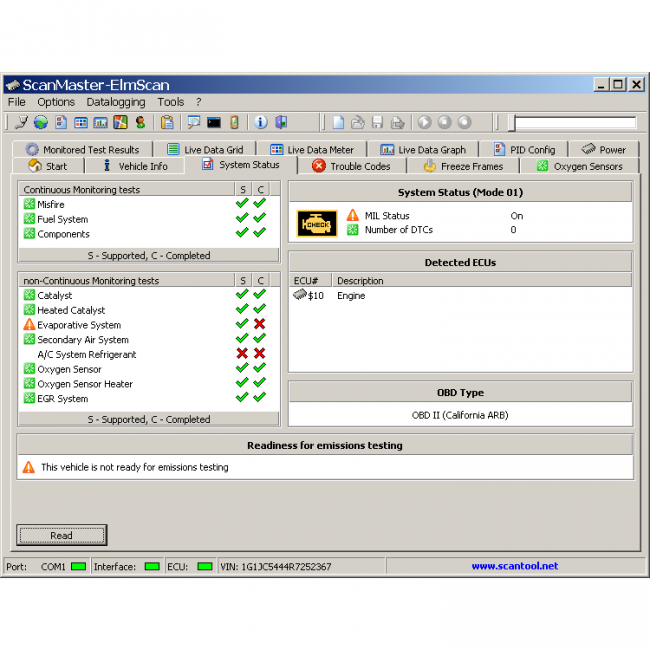Click the blue grid toolbar icon
The height and width of the screenshot is (650, 650).
(80, 122)
